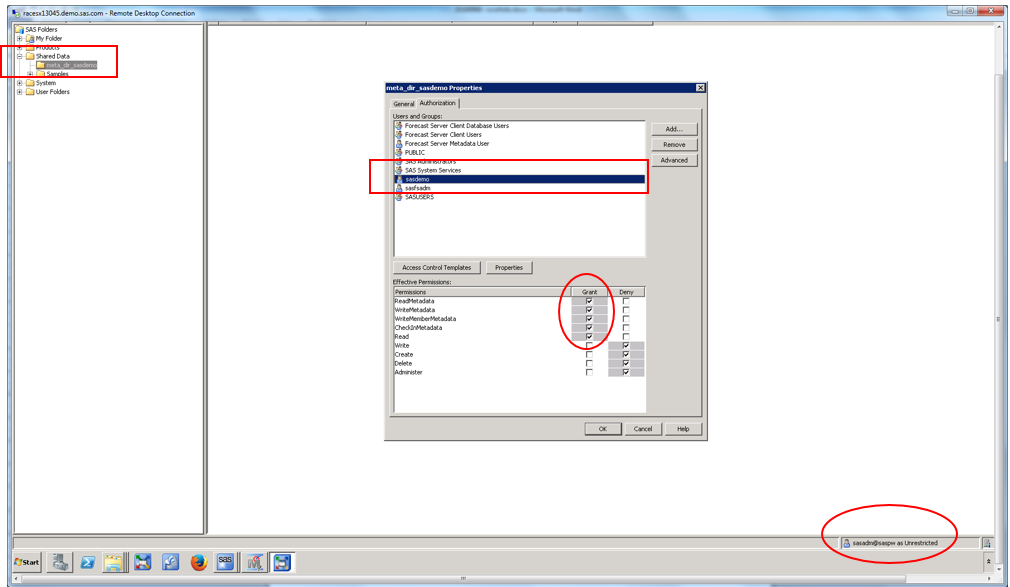Click the SAS icon in the taskbar
Screen dimensions: 1010x587
225,562
